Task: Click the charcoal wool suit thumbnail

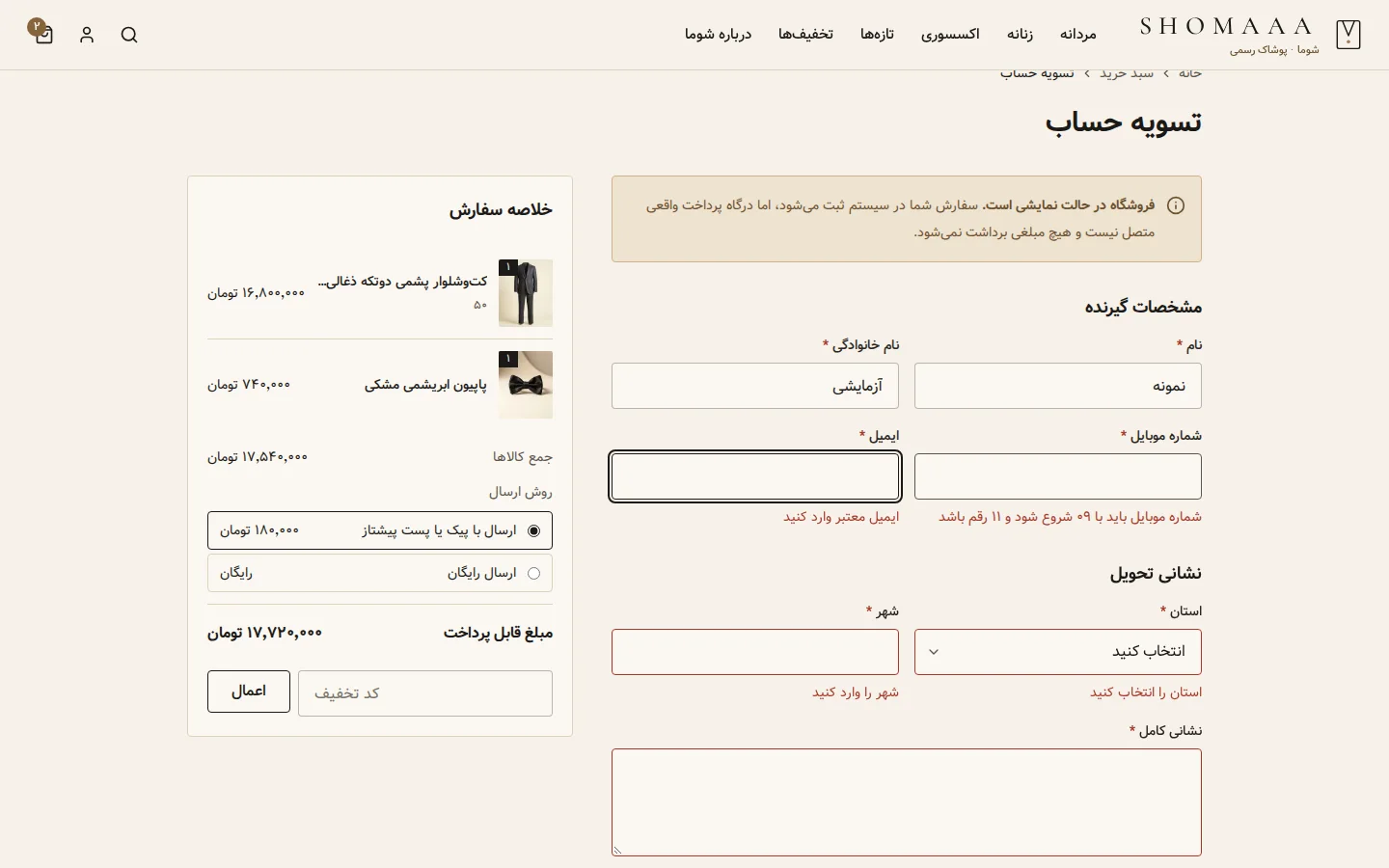Action: coord(526,293)
